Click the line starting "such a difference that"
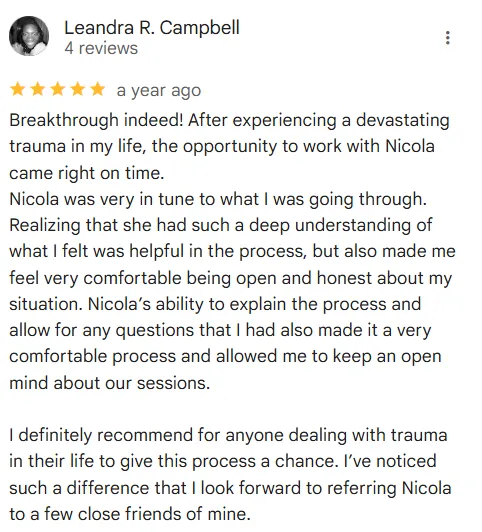This screenshot has width=482, height=532. [230, 488]
